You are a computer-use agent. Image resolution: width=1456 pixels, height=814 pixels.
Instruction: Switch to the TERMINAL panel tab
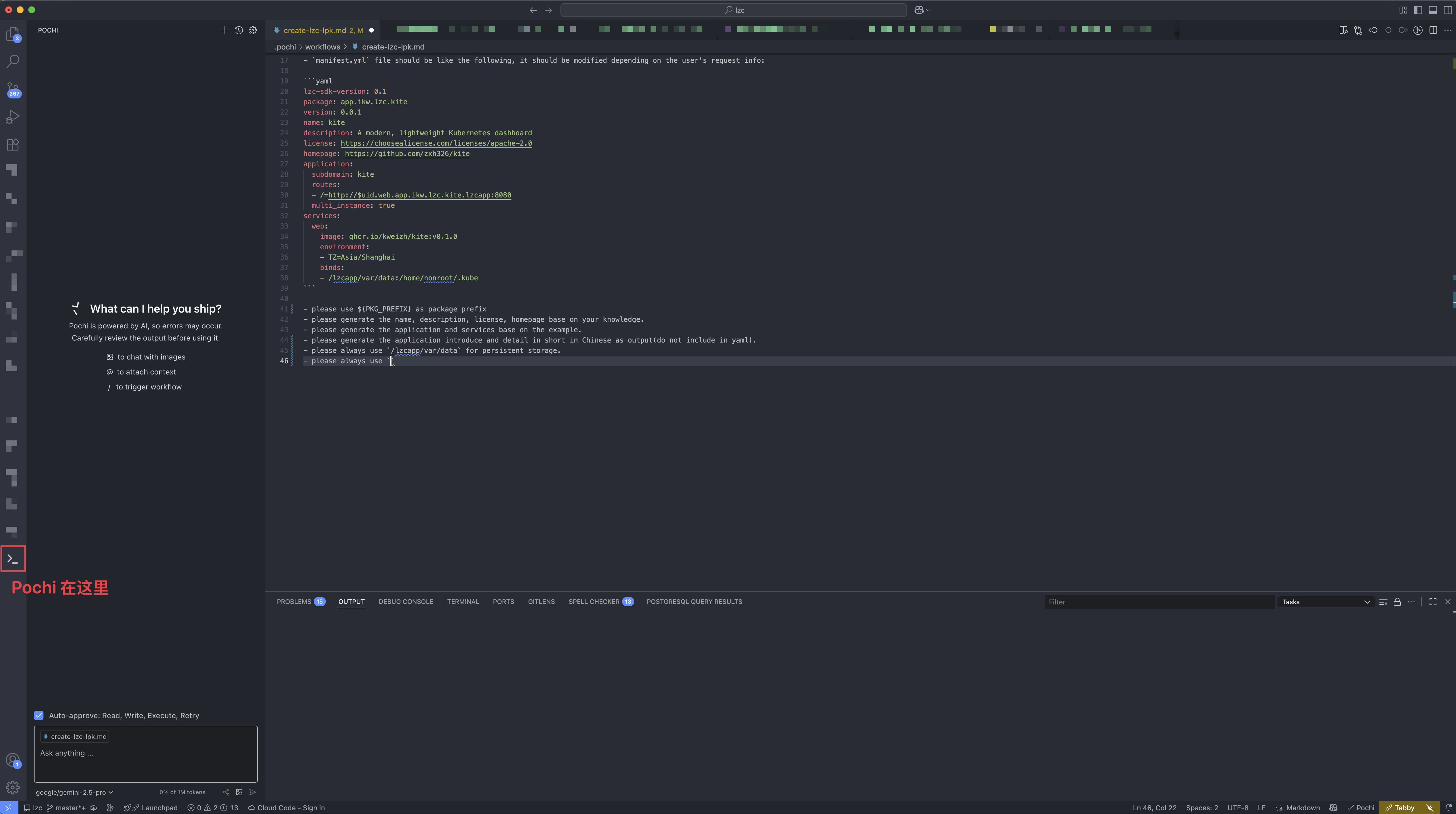point(463,602)
